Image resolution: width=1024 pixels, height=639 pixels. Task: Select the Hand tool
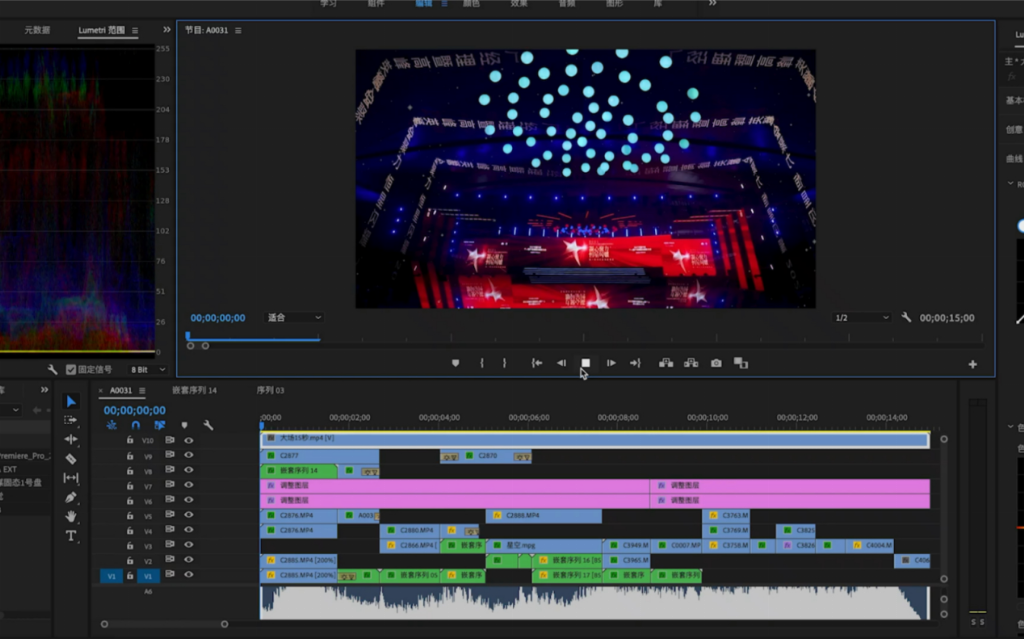(71, 516)
